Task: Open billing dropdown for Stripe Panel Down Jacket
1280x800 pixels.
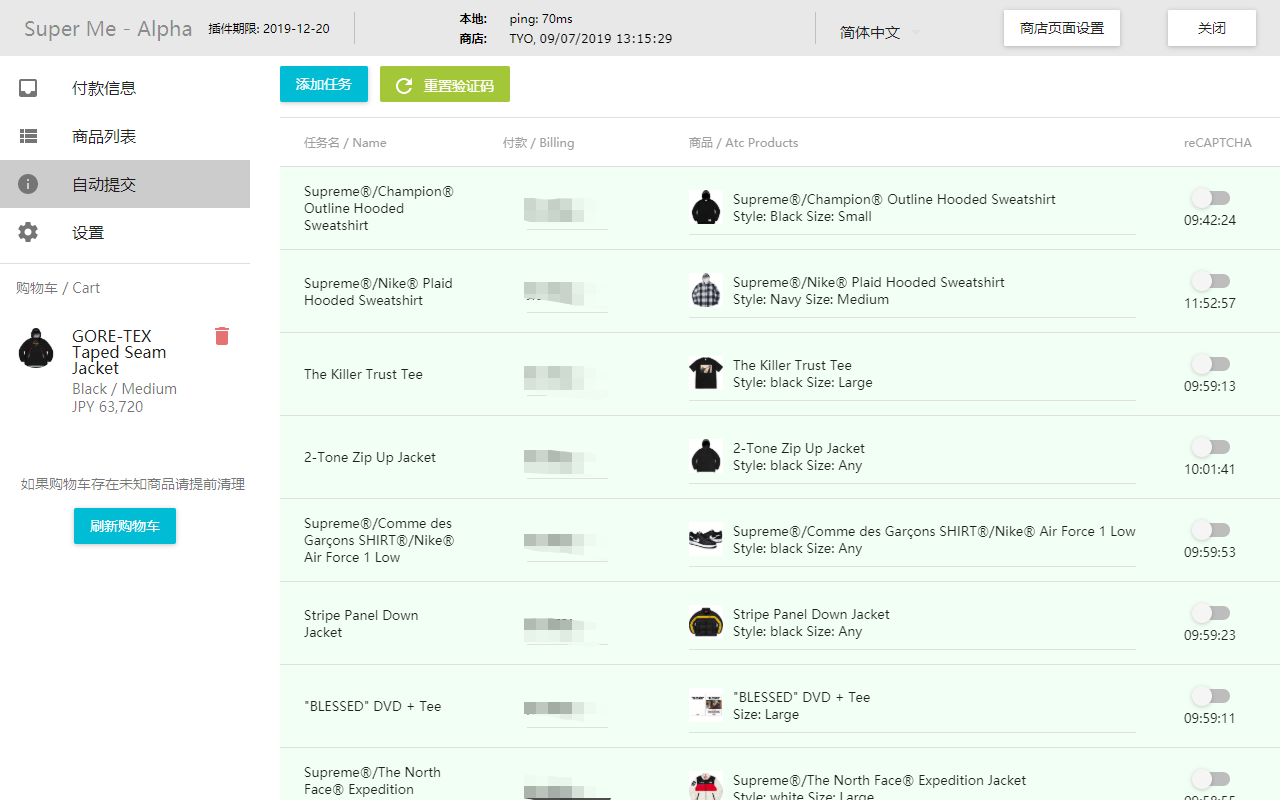Action: pos(566,625)
